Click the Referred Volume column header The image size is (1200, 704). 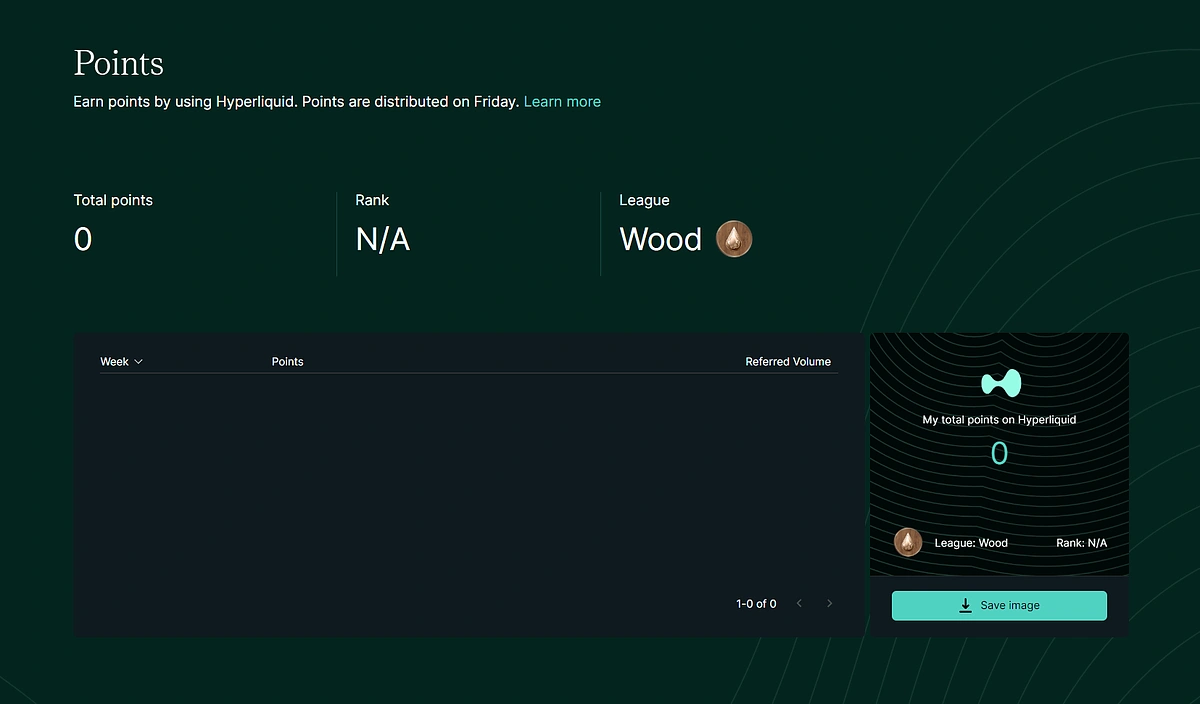[x=788, y=362]
